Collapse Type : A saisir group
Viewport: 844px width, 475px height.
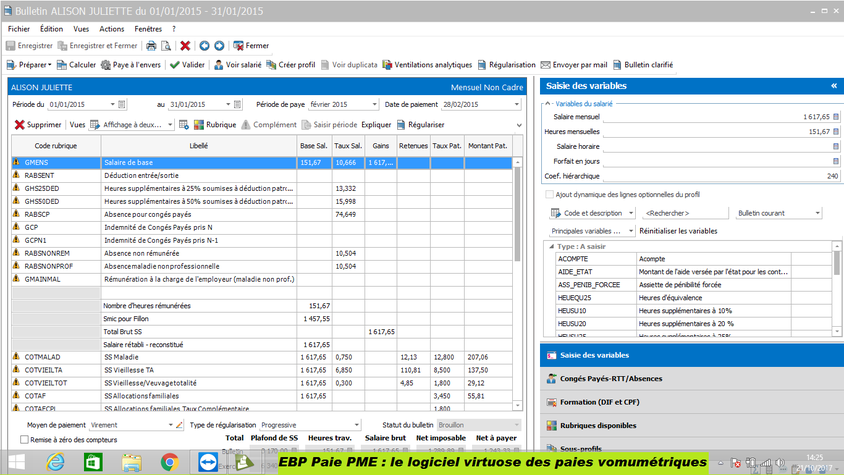[552, 247]
